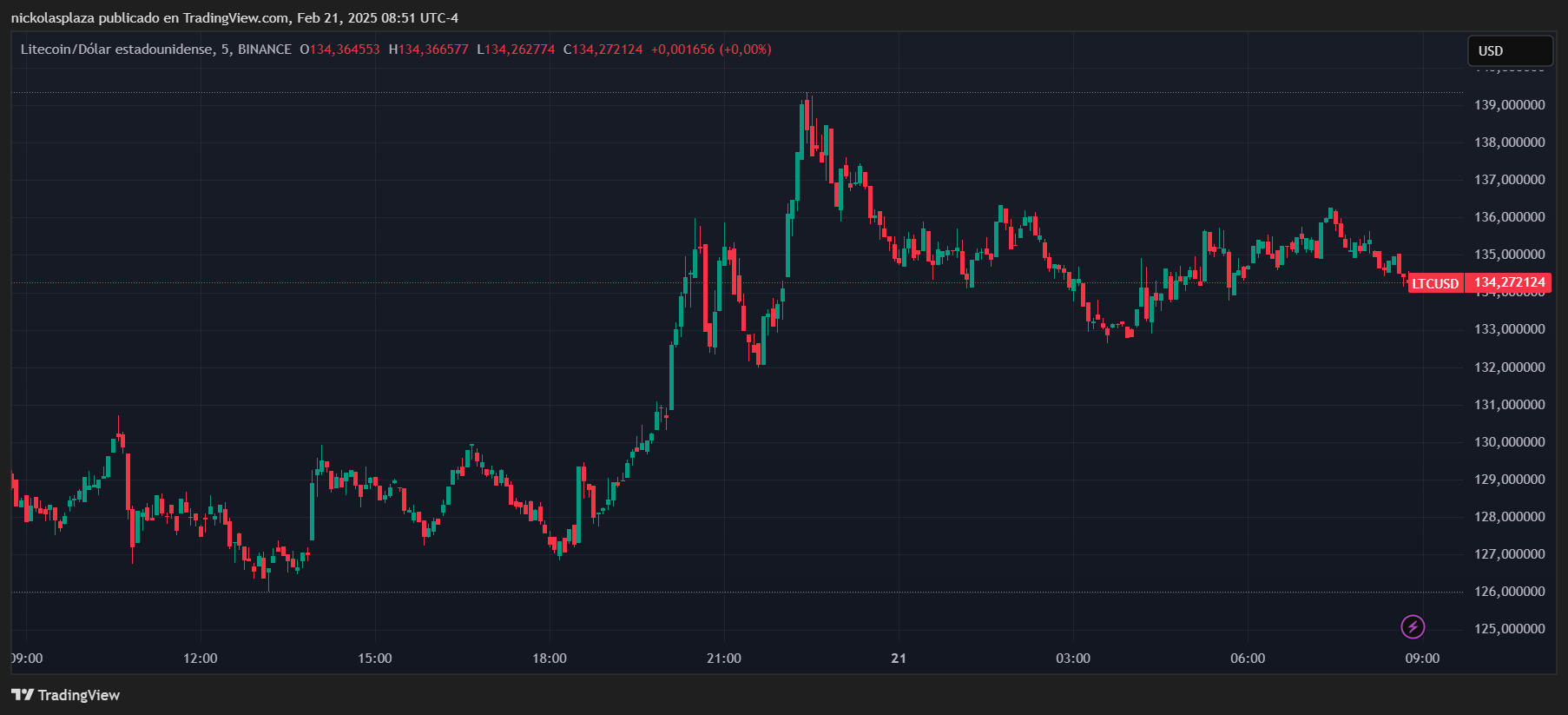Click the 127,000000 price axis label

point(1510,554)
